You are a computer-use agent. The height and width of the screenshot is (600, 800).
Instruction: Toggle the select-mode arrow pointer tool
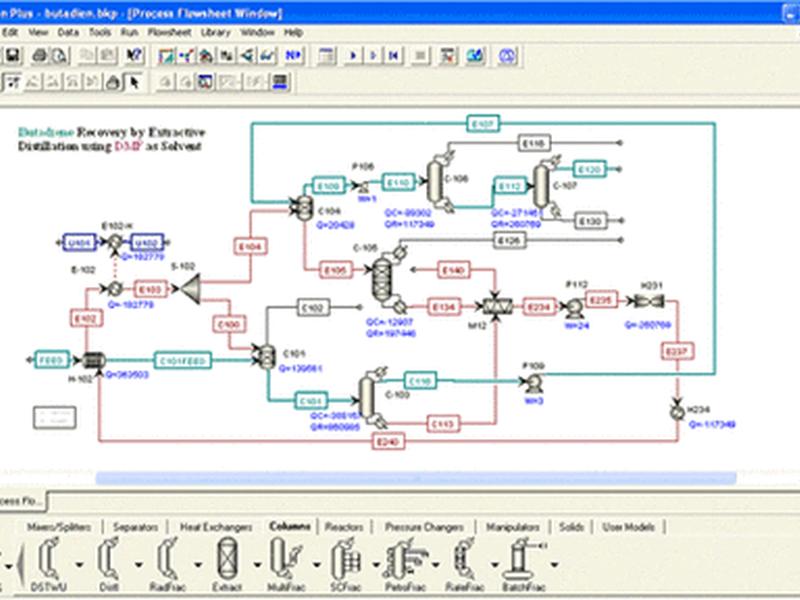(134, 82)
